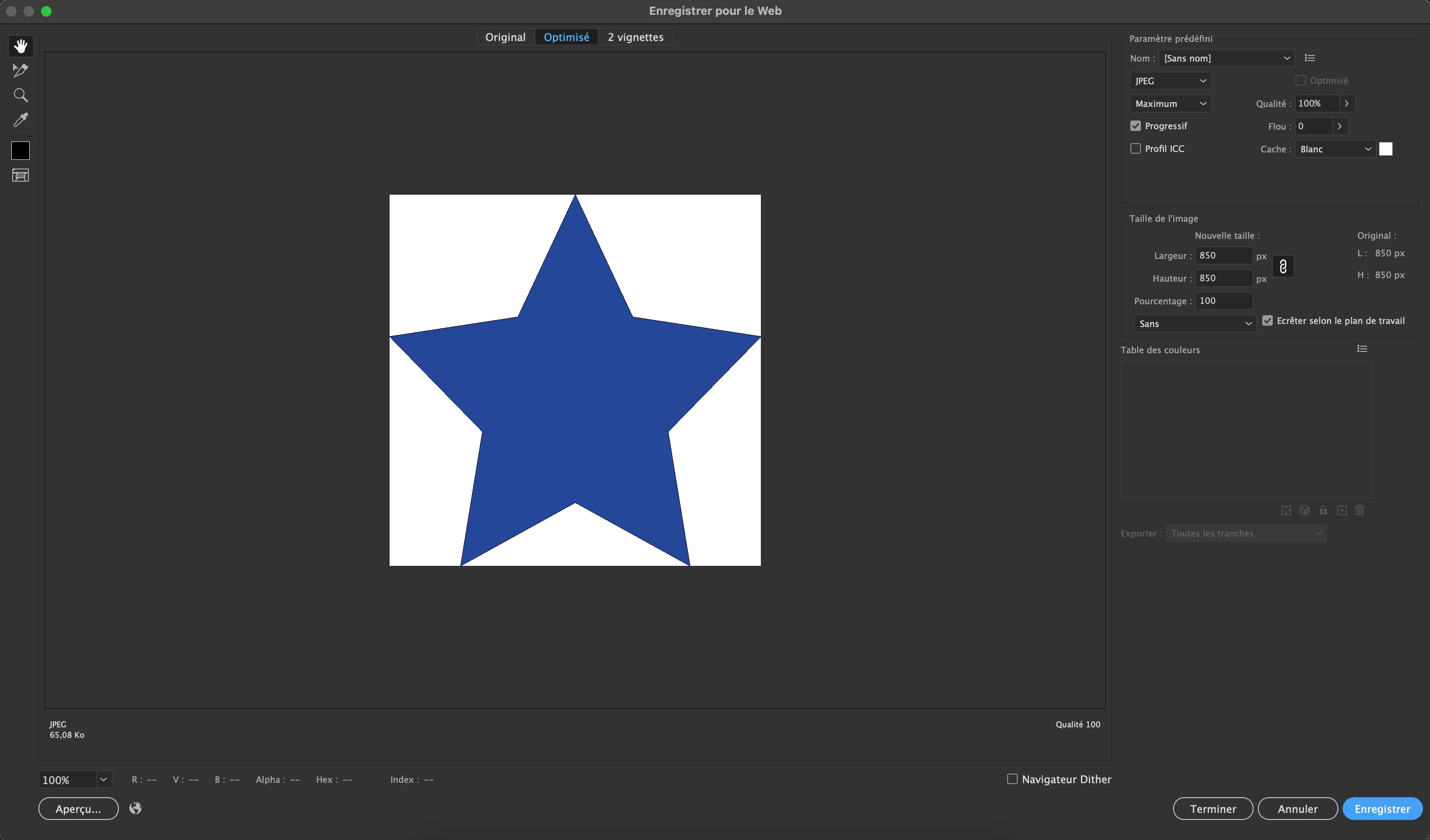Toggle slices visibility icon
Viewport: 1430px width, 840px height.
(21, 175)
